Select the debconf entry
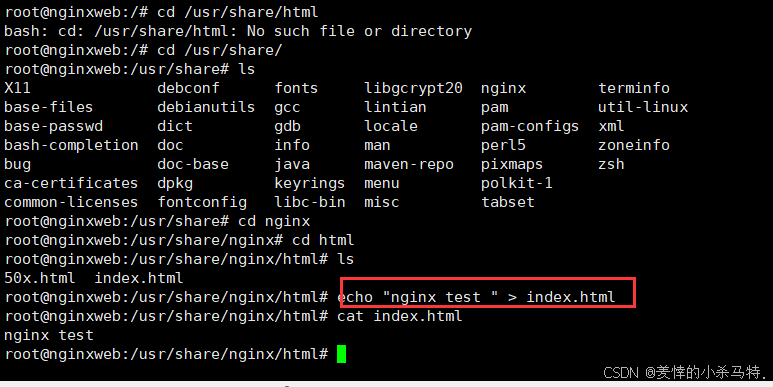Screen dimensions: 773x387 coord(188,88)
